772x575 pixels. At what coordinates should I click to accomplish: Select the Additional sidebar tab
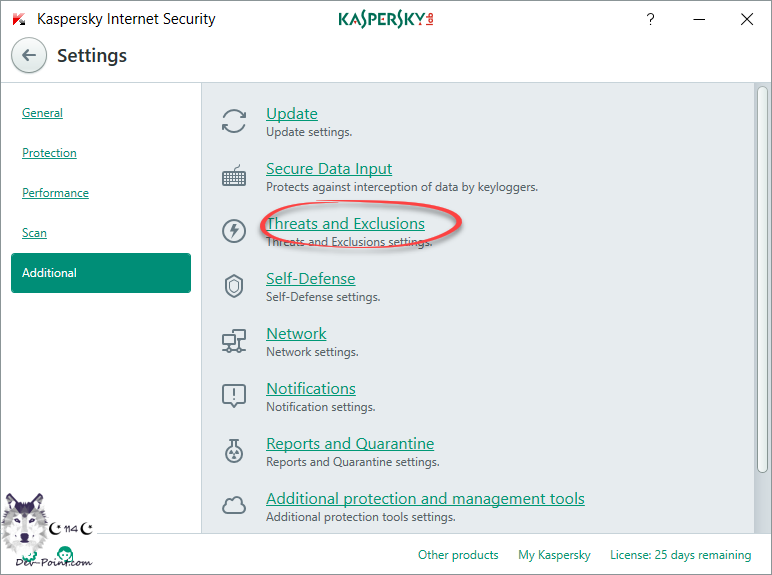pyautogui.click(x=100, y=273)
